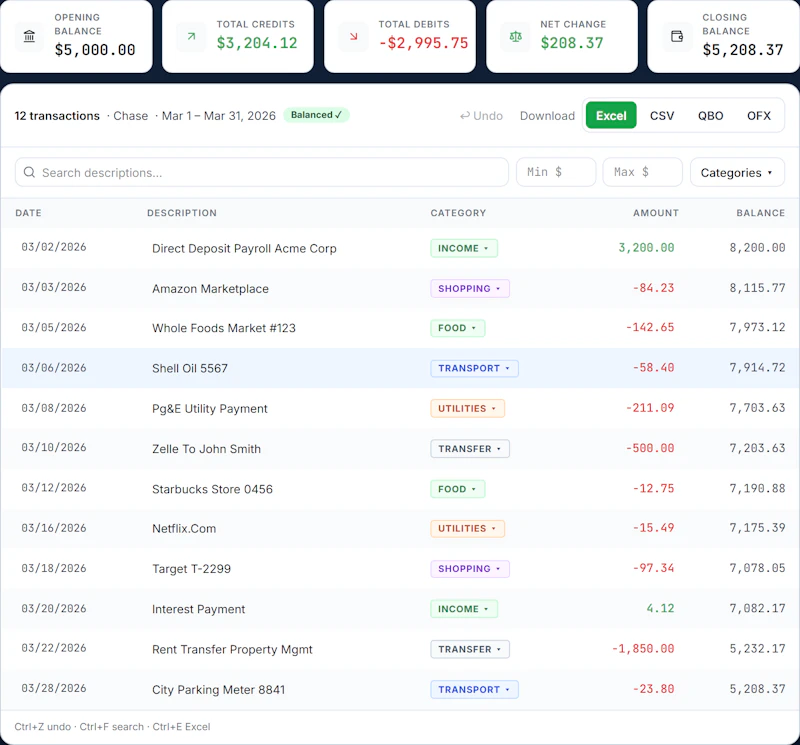Select description Shell Oil 5567
This screenshot has height=745, width=800.
[190, 368]
